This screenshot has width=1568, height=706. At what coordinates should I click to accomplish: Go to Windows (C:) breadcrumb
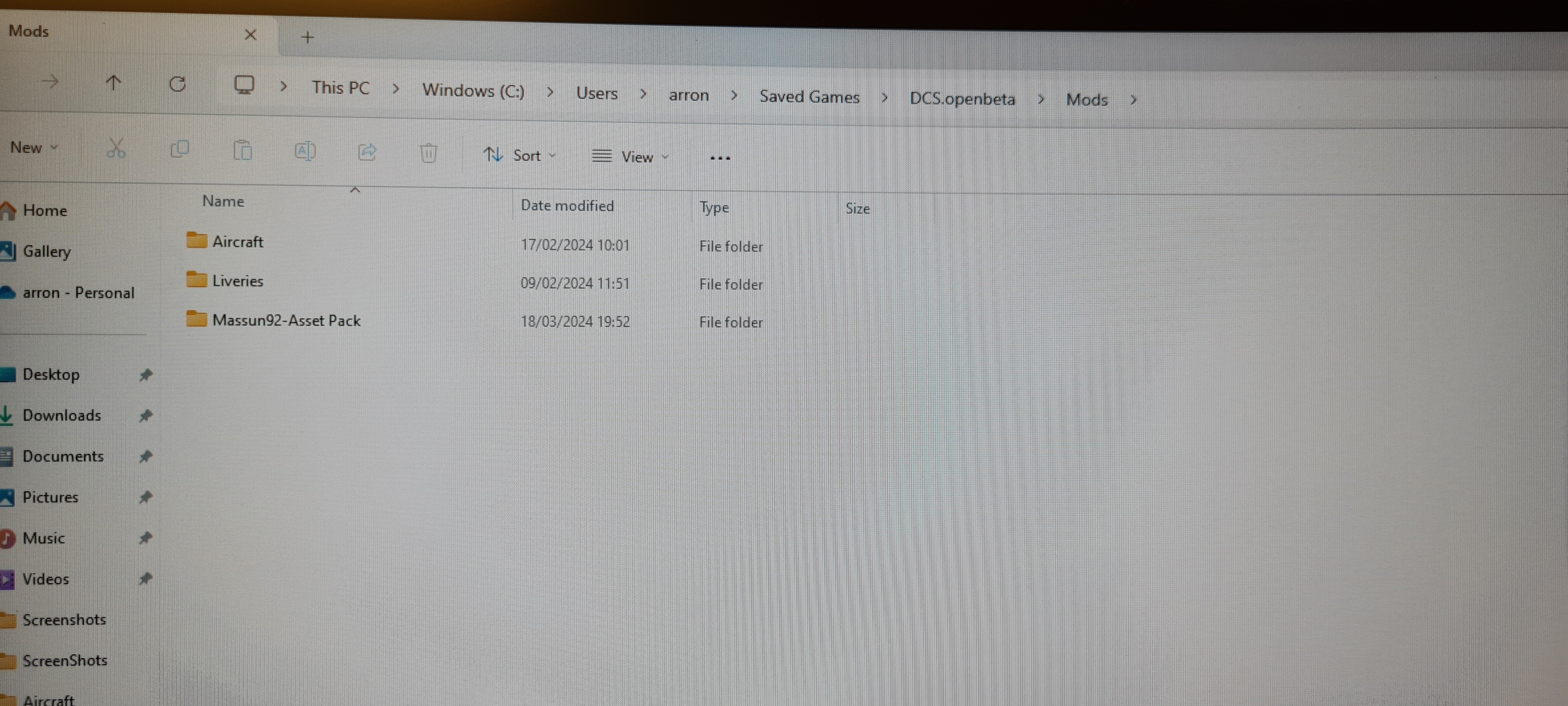click(473, 91)
